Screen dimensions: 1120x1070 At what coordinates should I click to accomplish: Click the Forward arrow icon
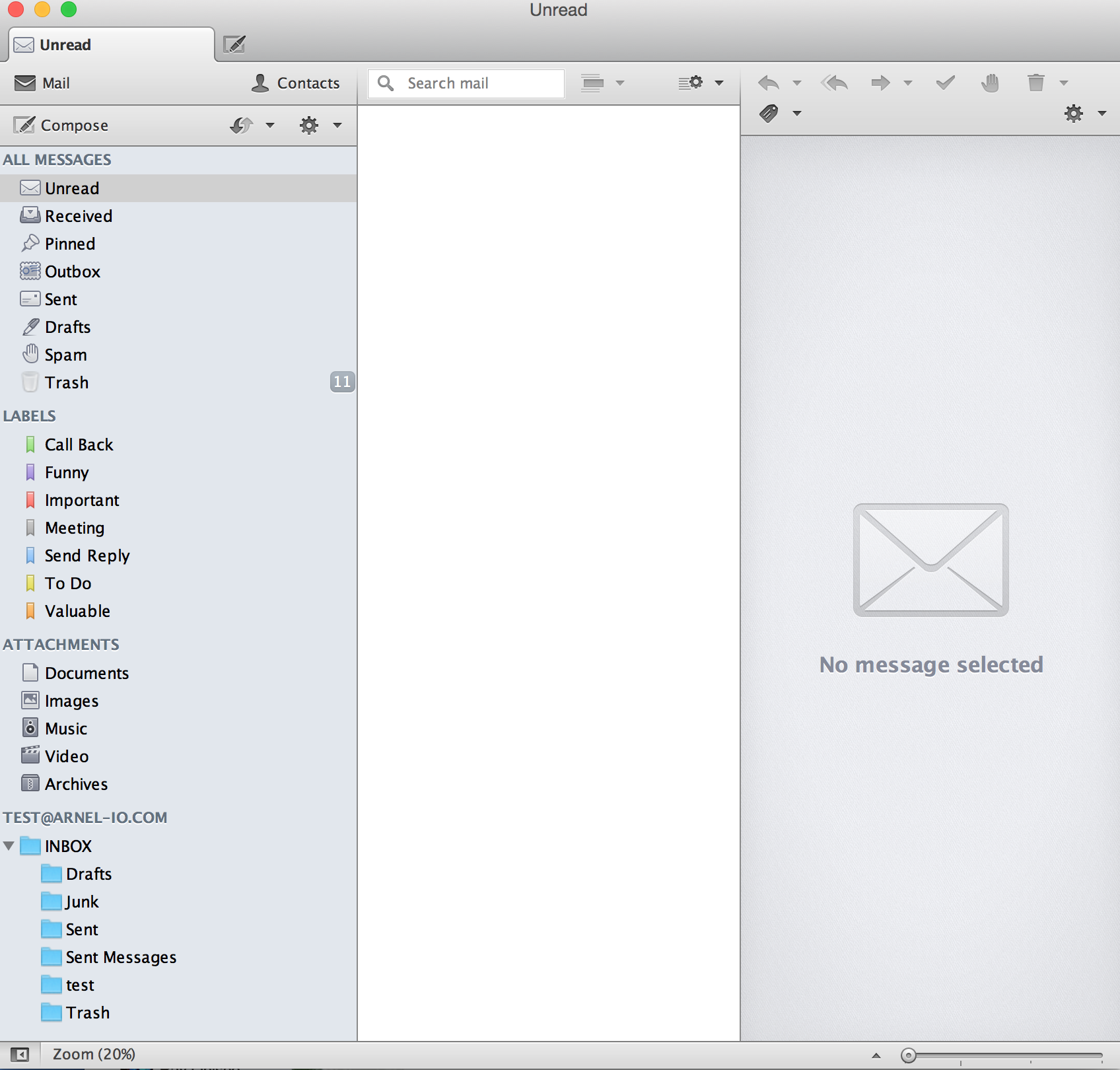click(x=880, y=83)
